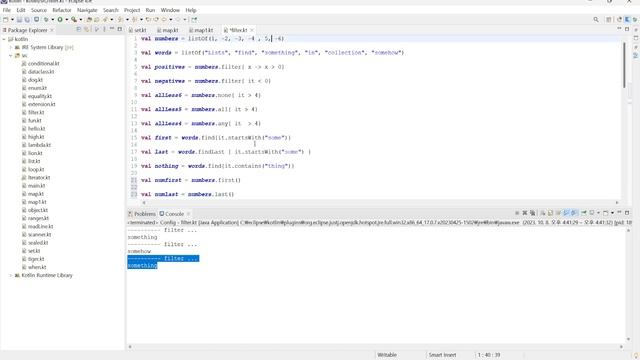The image size is (640, 360).
Task: Switch to the set.kt editor tab
Action: [x=138, y=30]
